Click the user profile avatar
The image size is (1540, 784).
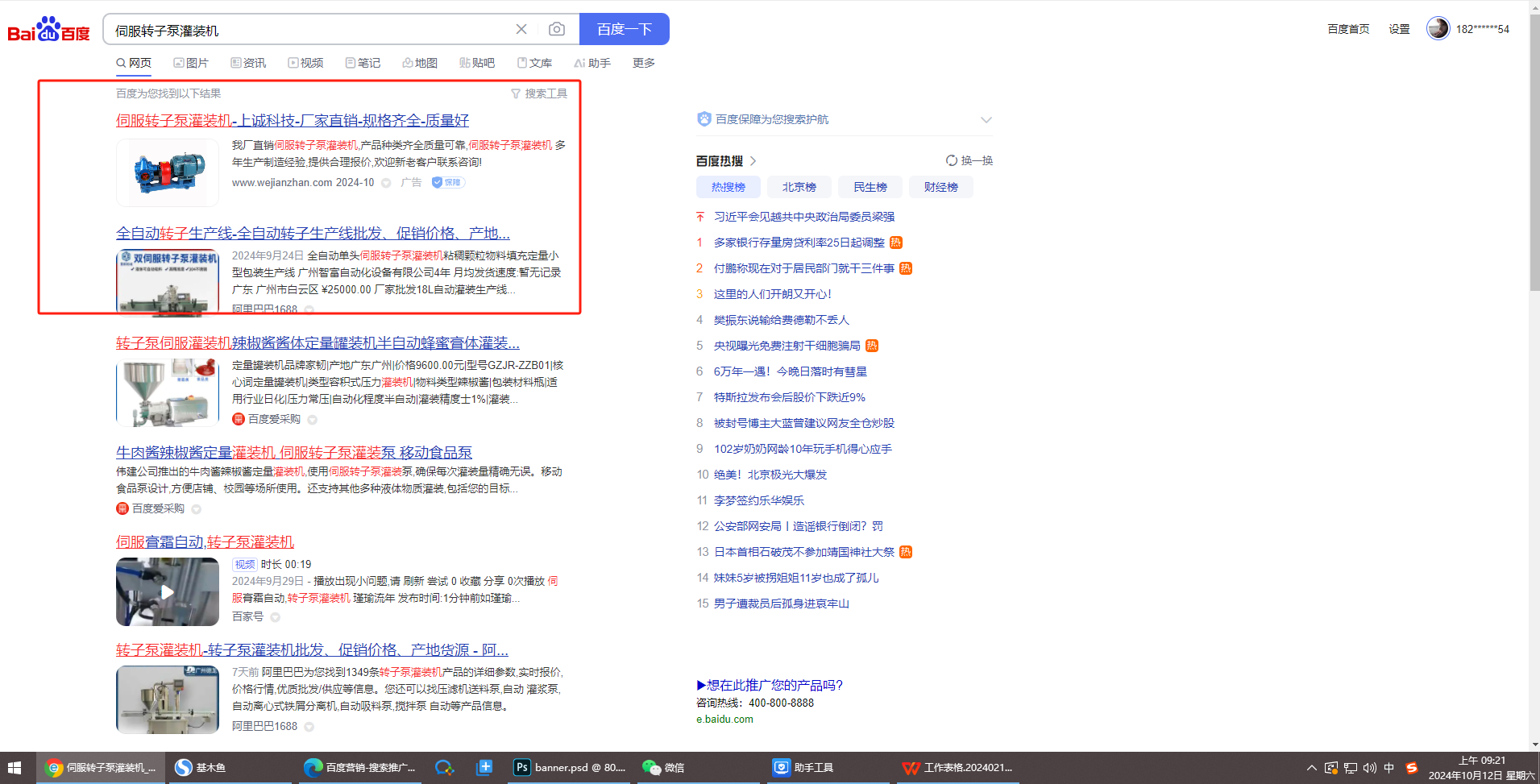click(x=1438, y=28)
